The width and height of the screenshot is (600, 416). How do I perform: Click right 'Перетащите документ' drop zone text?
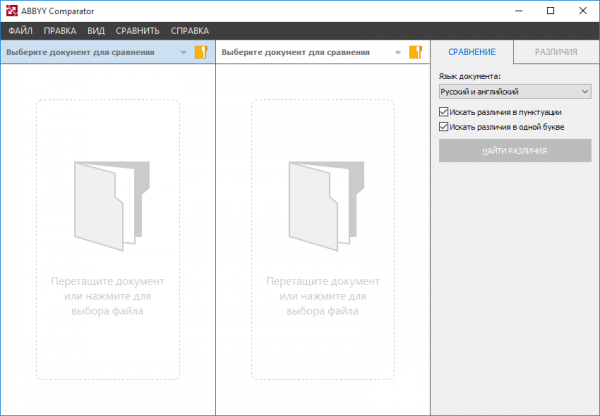coord(323,296)
